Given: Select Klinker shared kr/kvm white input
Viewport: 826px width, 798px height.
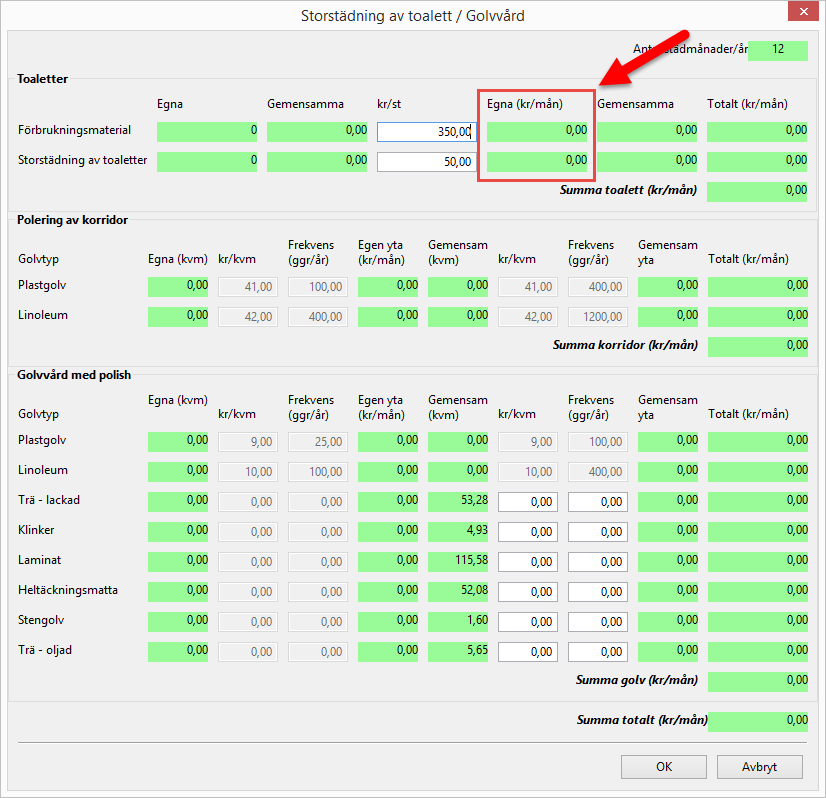Looking at the screenshot, I should 528,531.
